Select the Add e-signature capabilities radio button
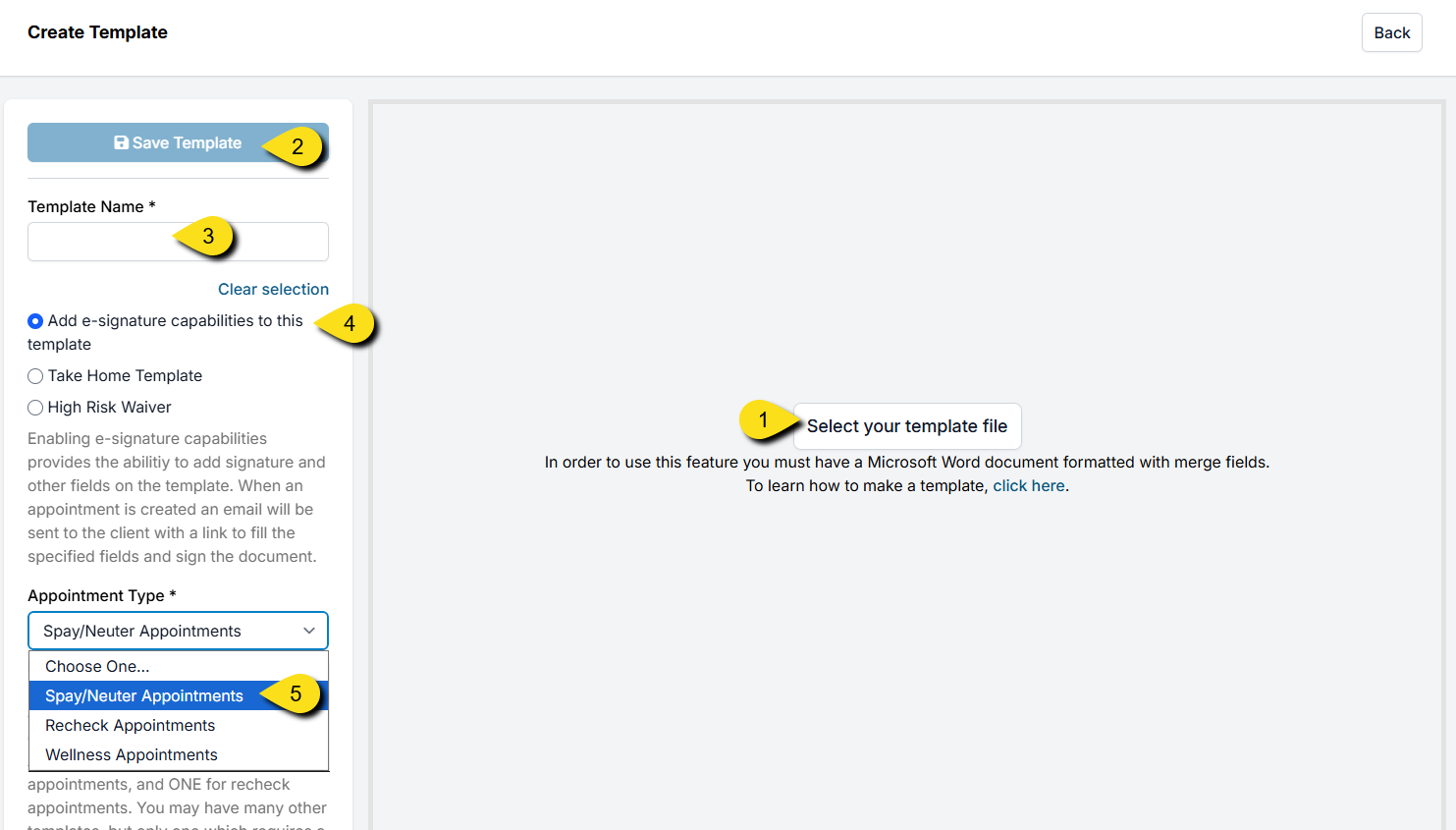Image resolution: width=1456 pixels, height=830 pixels. coord(35,321)
